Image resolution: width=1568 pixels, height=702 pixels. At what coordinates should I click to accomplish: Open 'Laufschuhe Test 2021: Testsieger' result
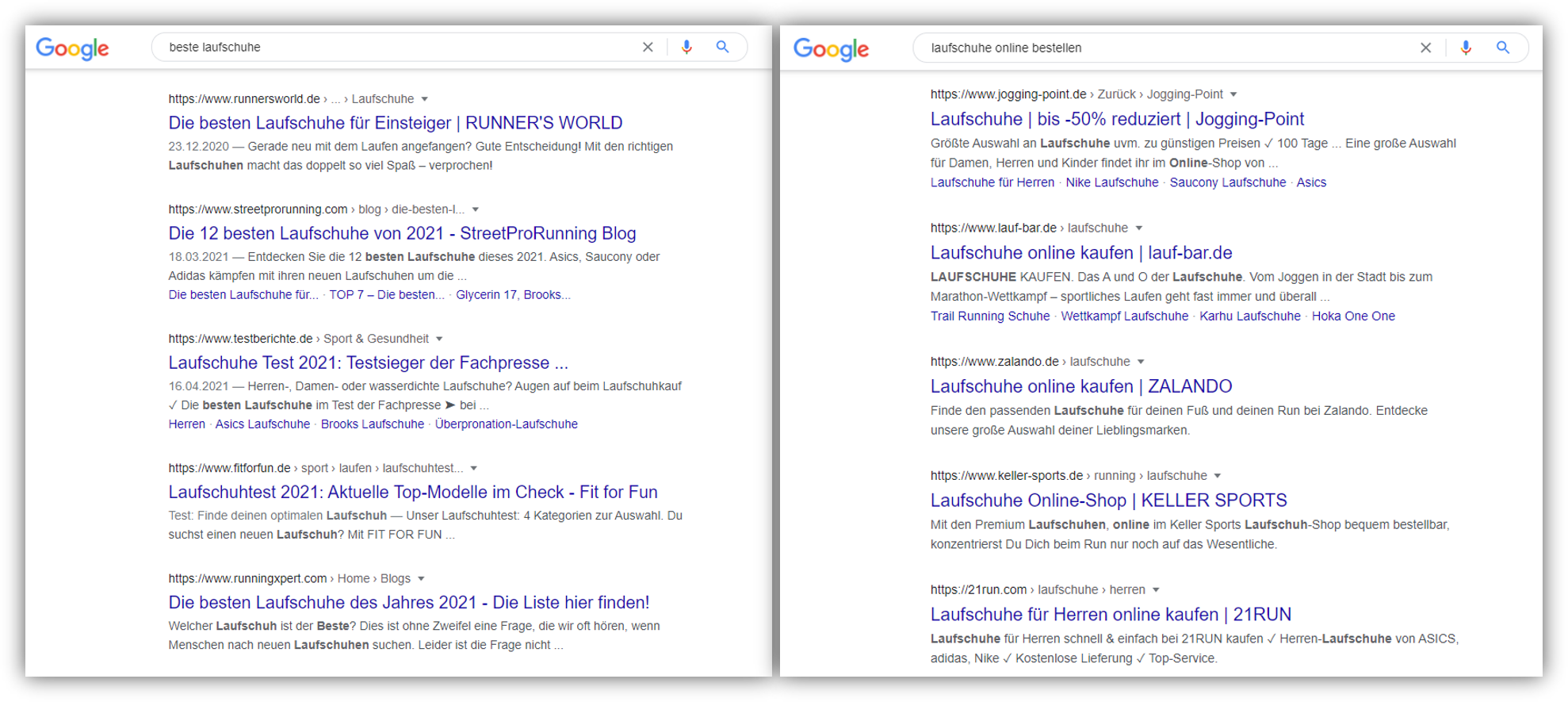pos(368,363)
